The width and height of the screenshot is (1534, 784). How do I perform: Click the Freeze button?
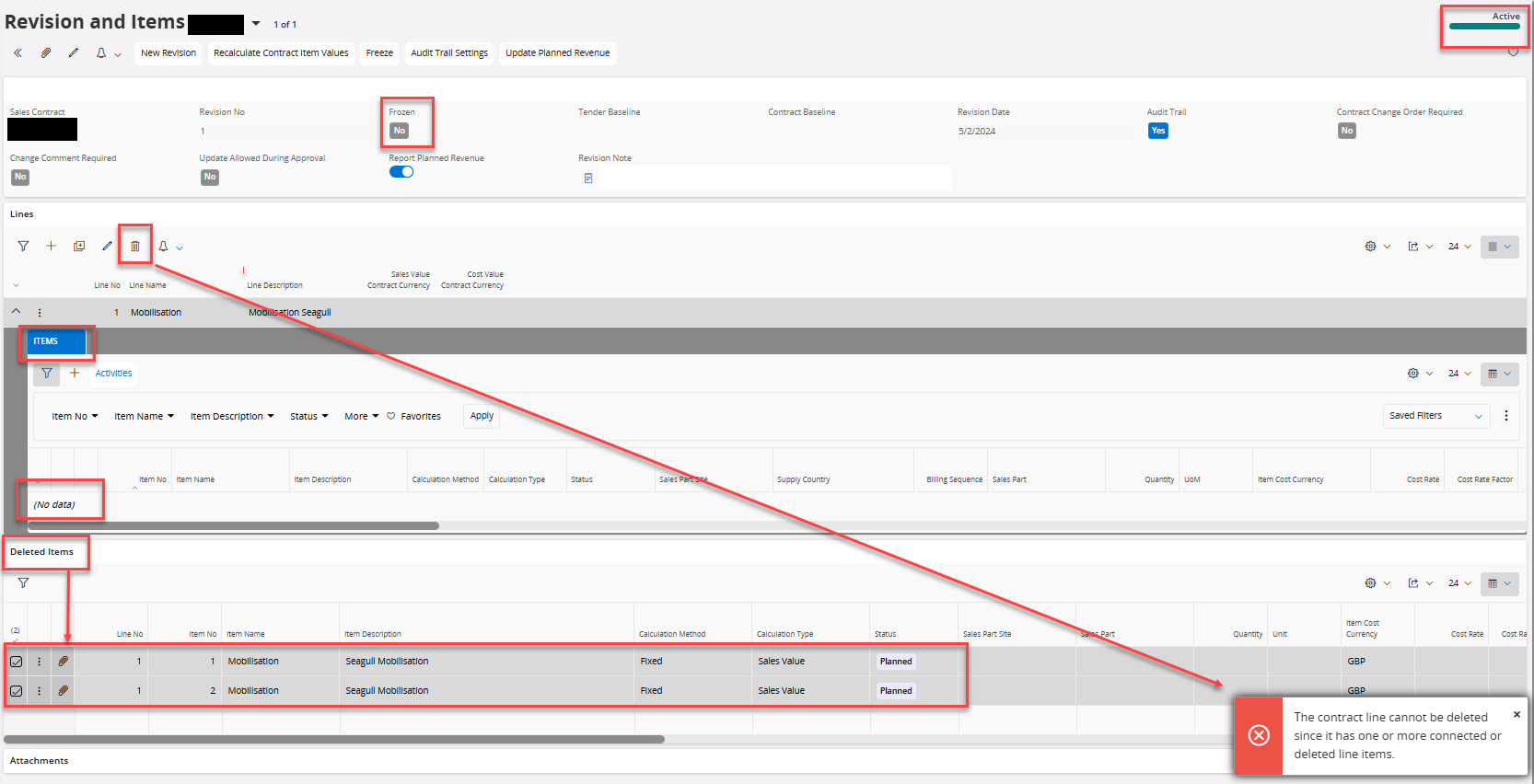[x=379, y=53]
